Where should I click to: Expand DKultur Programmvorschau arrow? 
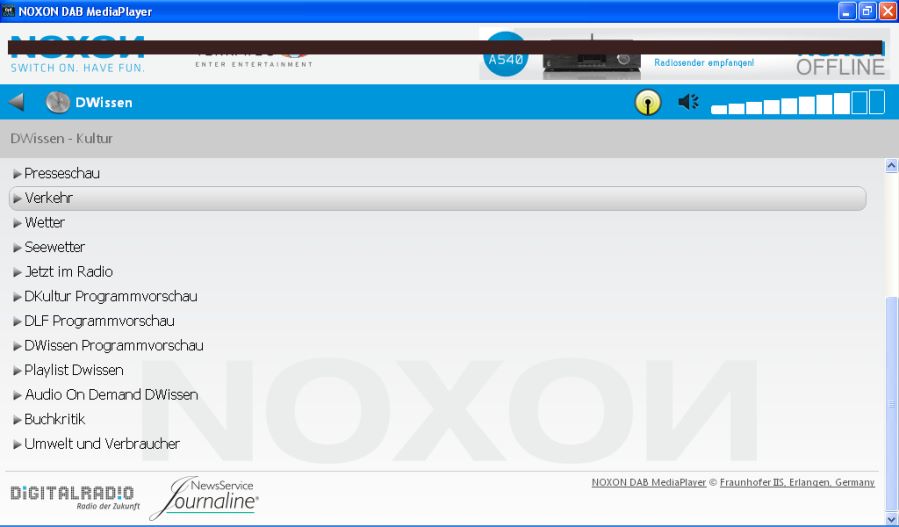(17, 297)
